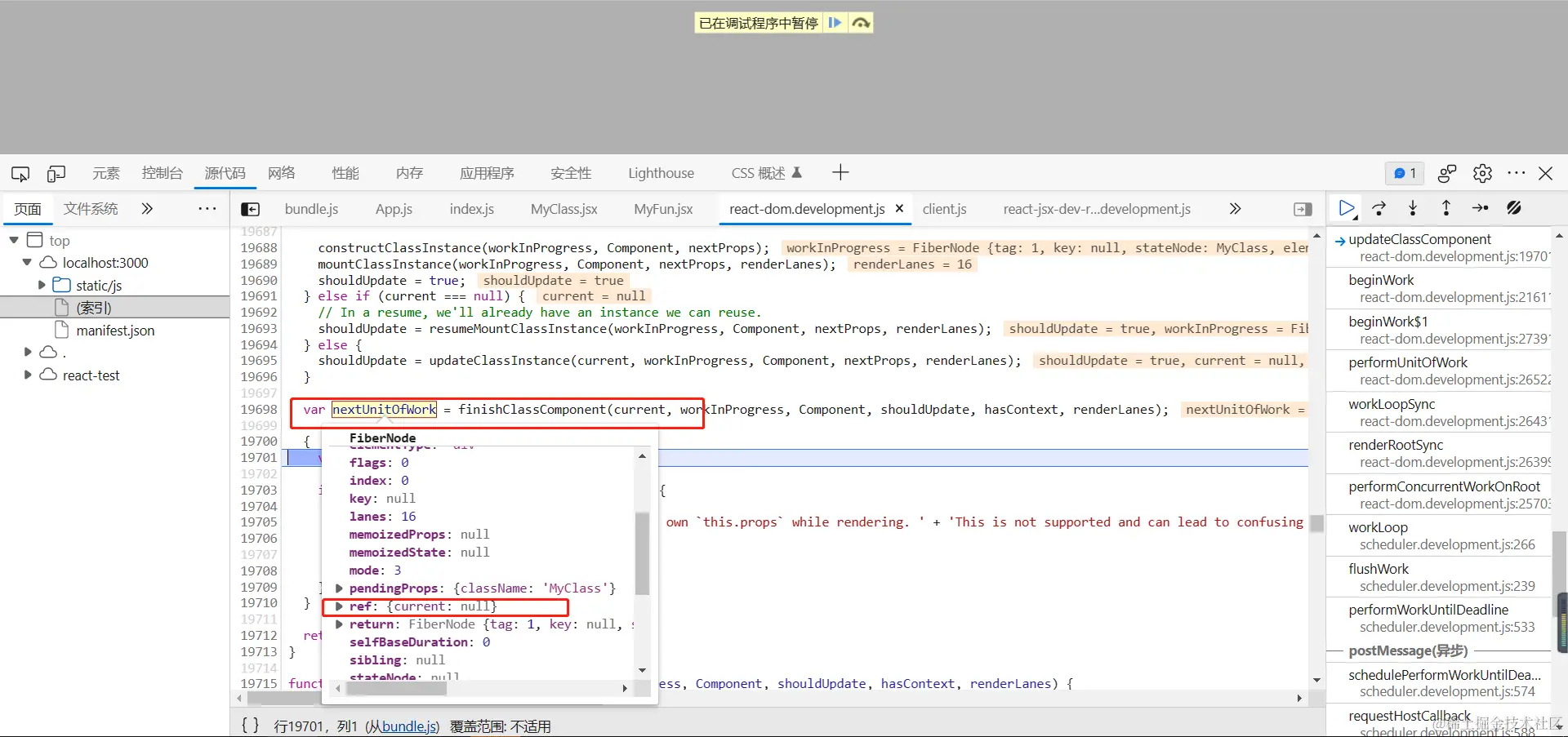1568x737 pixels.
Task: Switch to the 控制台 tab
Action: point(162,173)
